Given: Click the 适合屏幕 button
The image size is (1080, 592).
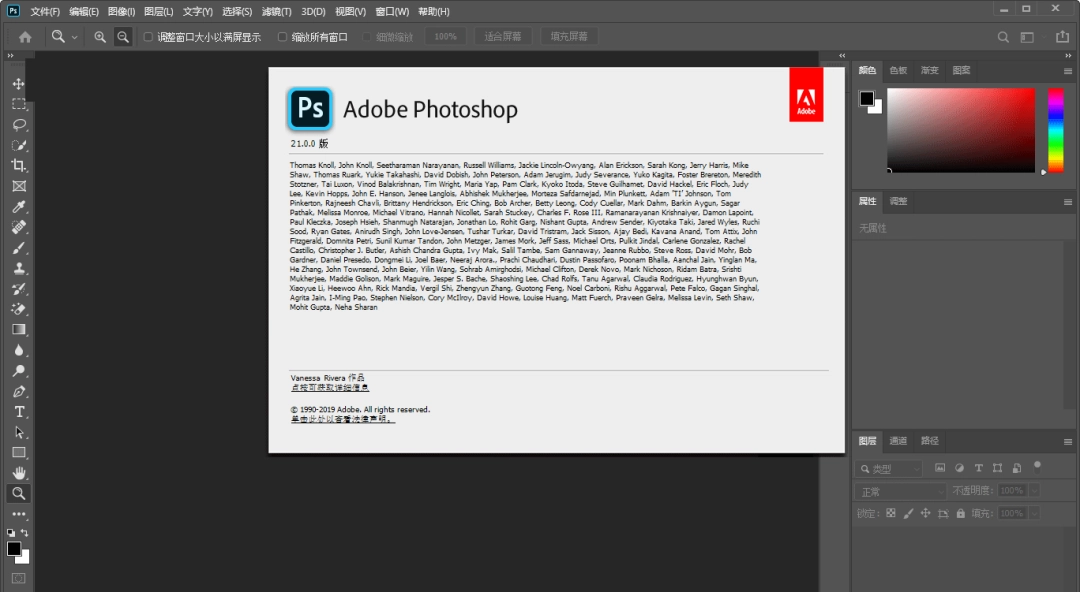Looking at the screenshot, I should (503, 37).
